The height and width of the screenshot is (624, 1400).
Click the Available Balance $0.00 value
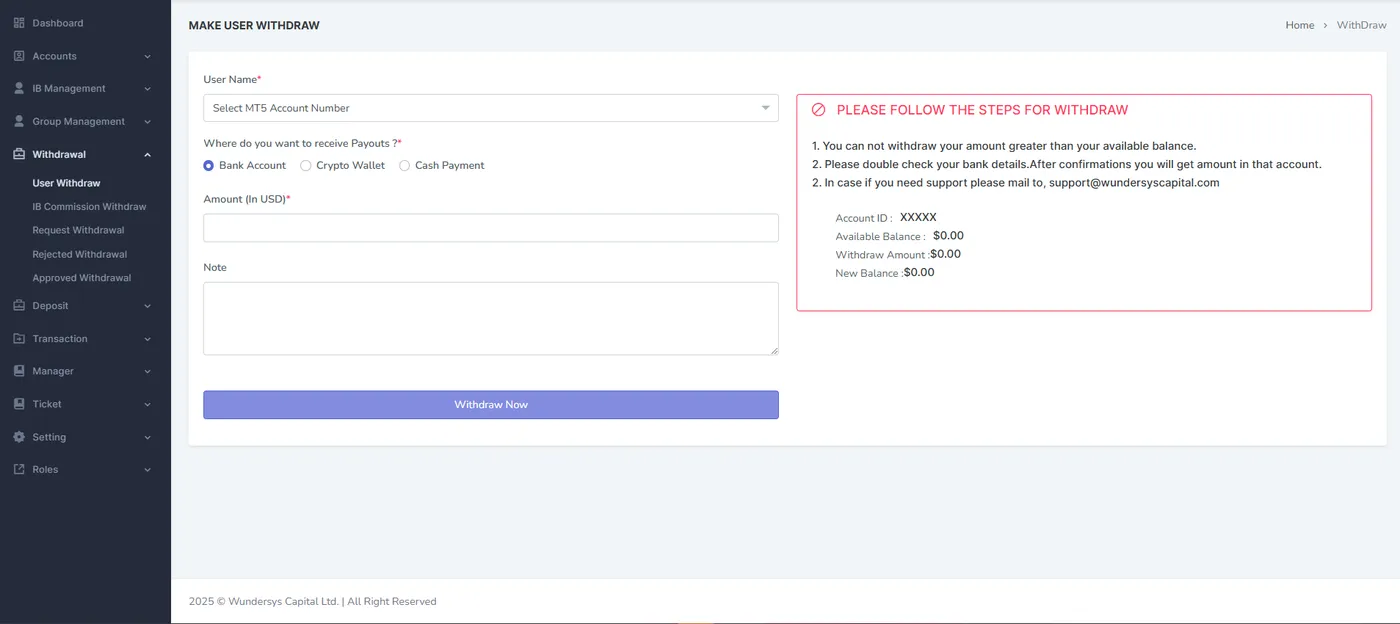pos(948,236)
